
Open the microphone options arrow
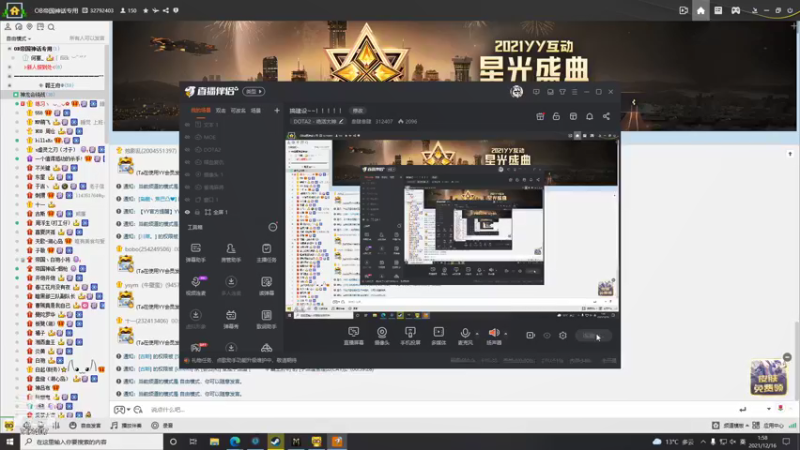477,334
